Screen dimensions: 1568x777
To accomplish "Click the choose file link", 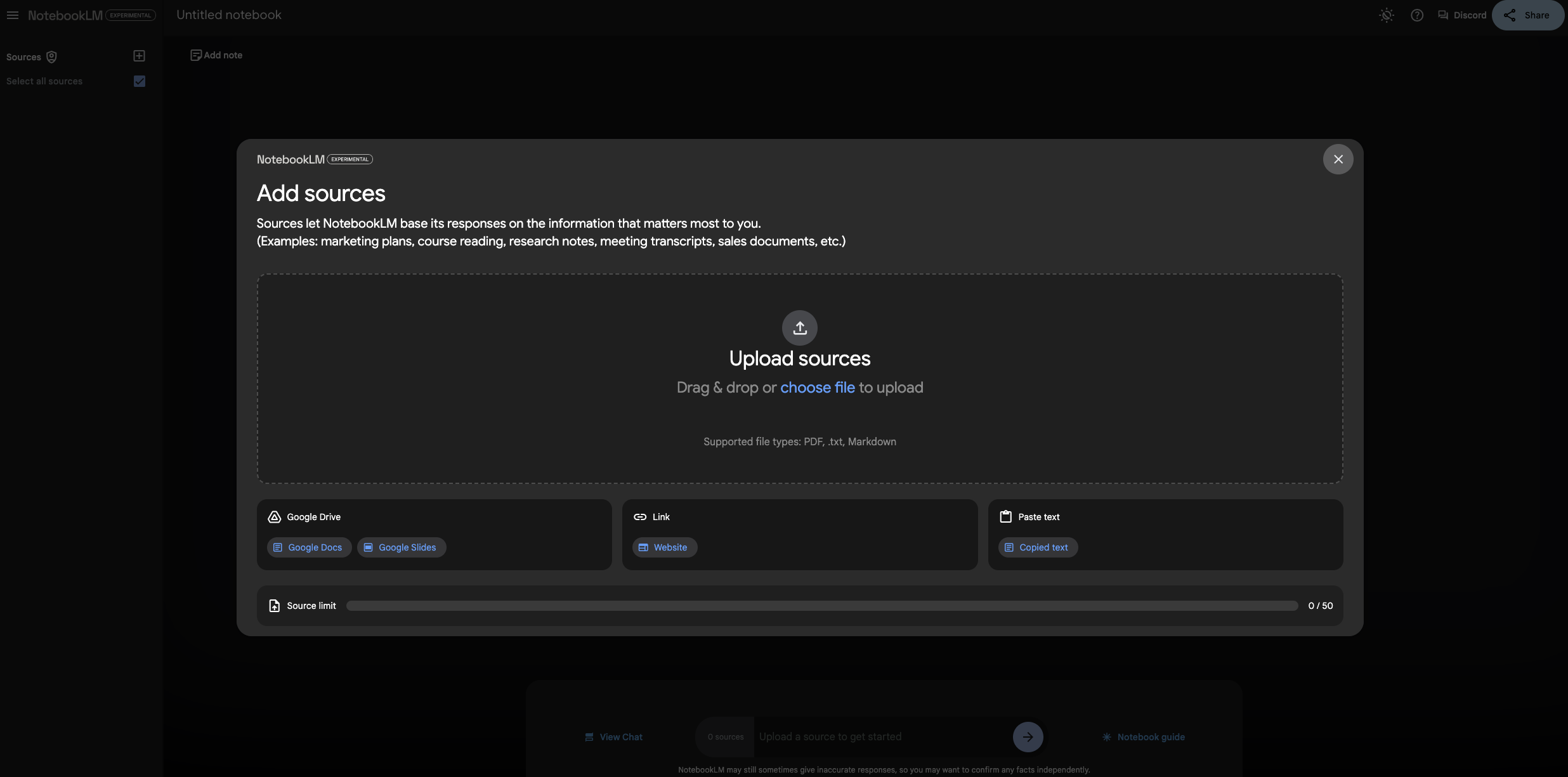I will 817,388.
